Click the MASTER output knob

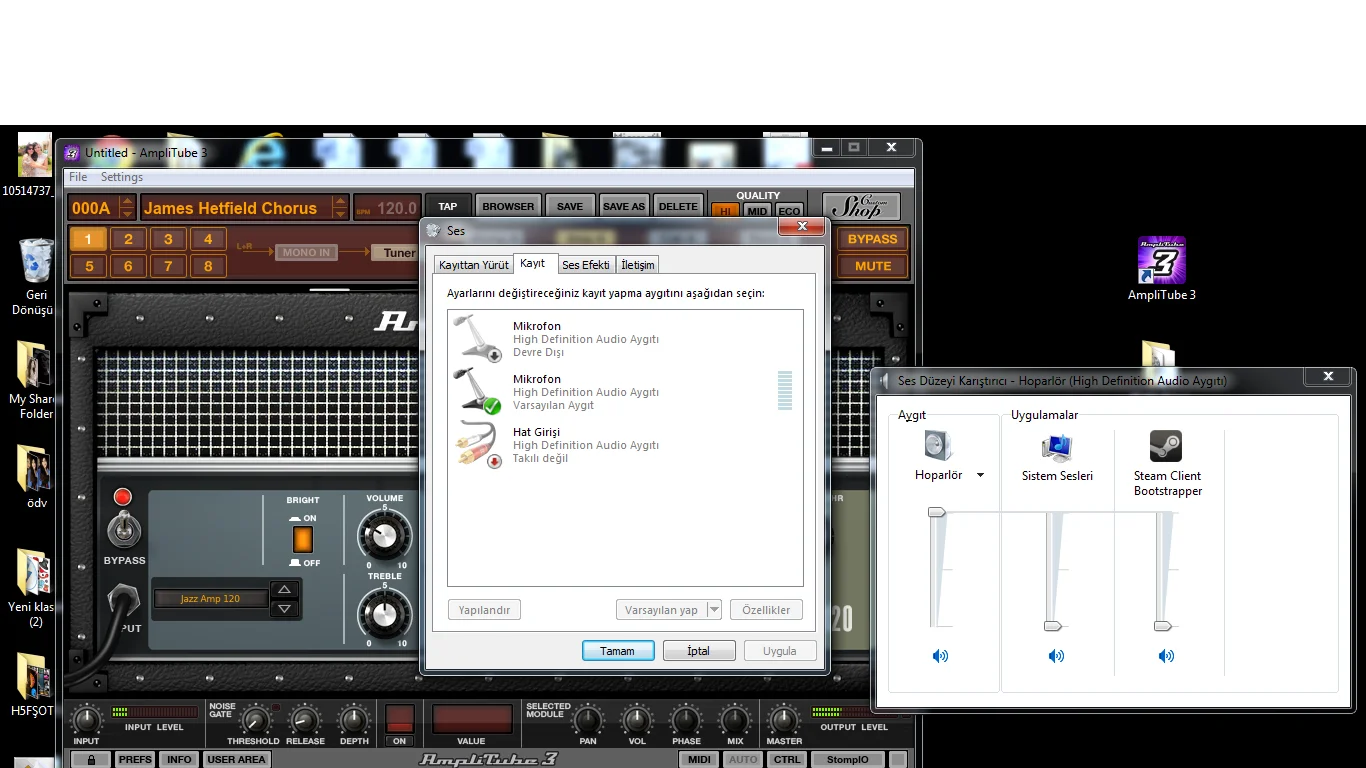(784, 720)
